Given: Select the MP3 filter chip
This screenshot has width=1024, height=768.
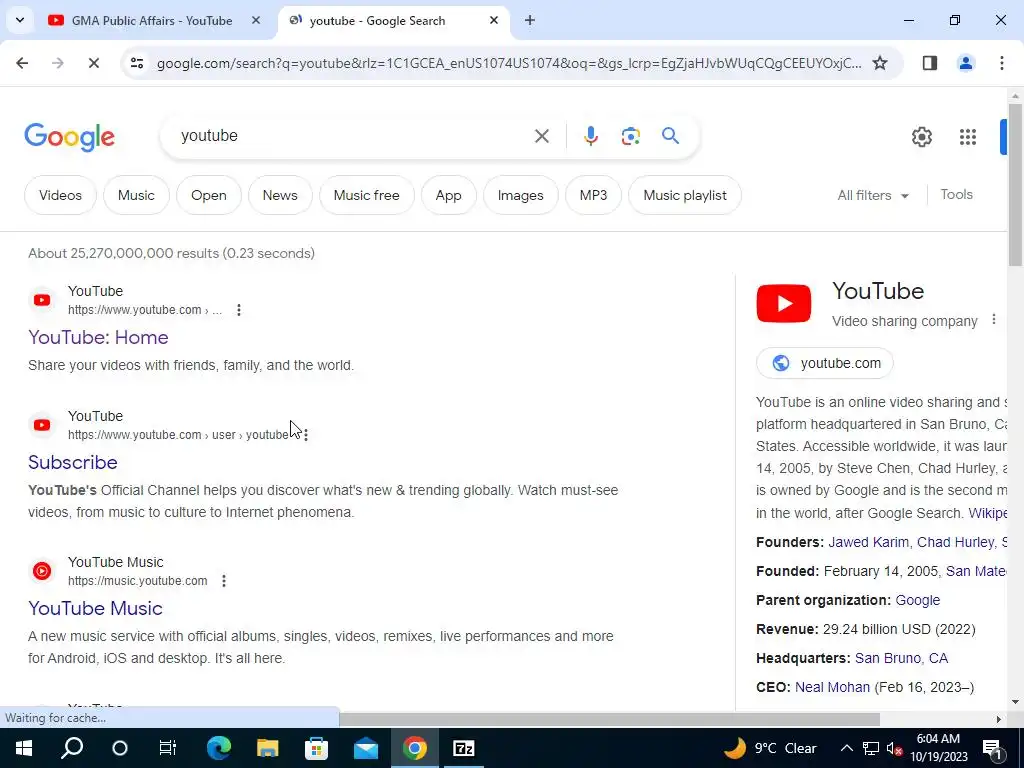Looking at the screenshot, I should (x=593, y=195).
